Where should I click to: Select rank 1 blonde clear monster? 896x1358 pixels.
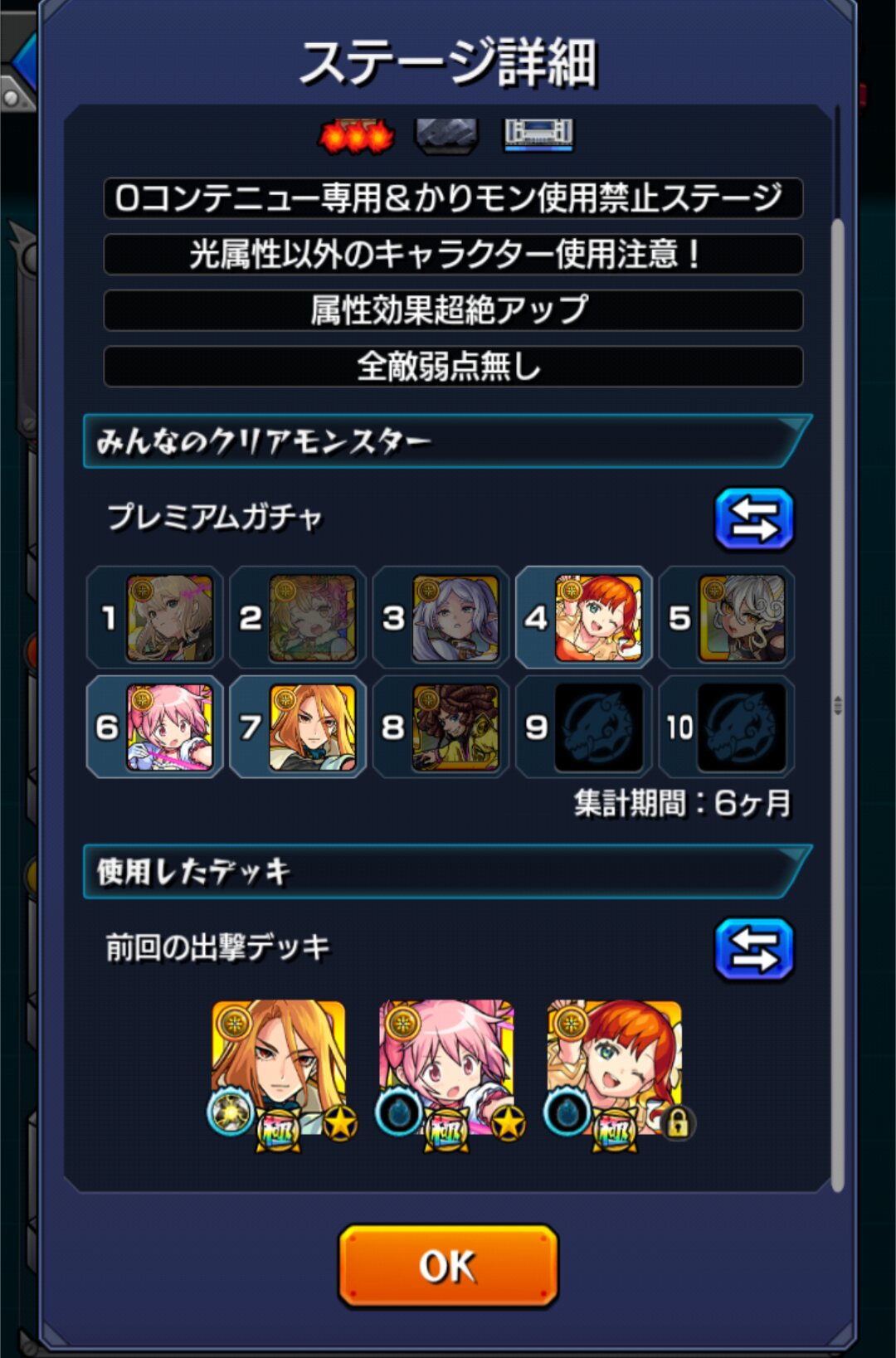(169, 618)
